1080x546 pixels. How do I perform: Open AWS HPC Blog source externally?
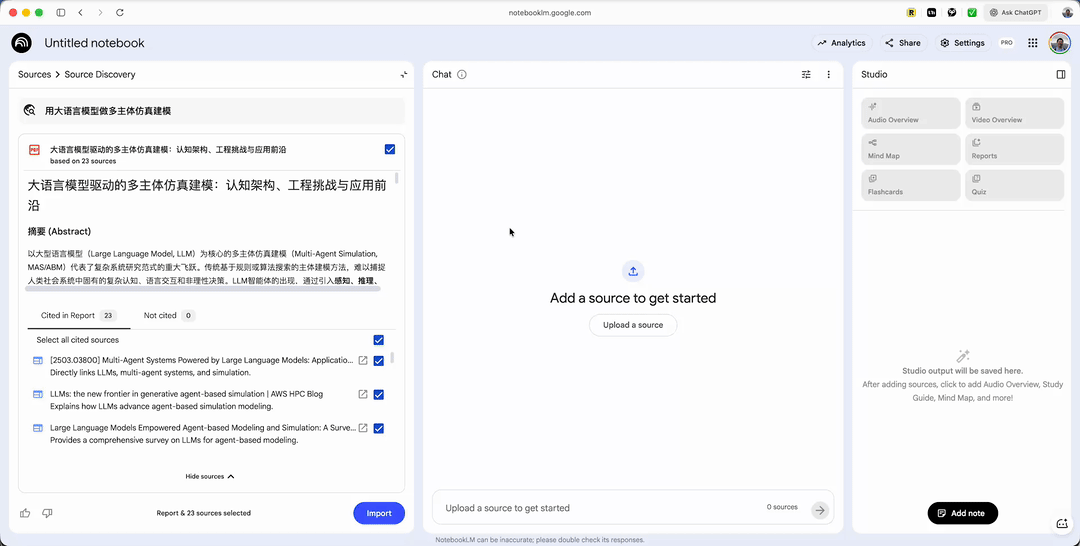(x=363, y=394)
